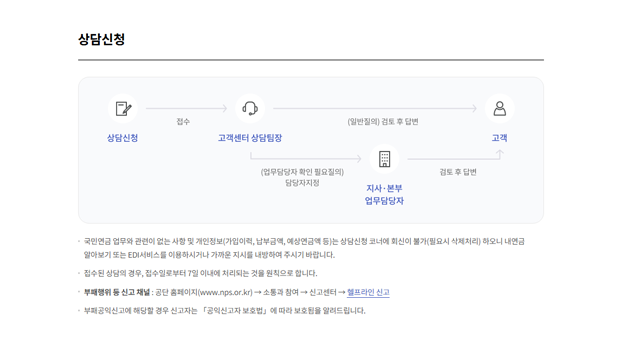Open the 헬프라인 신고 link
This screenshot has width=640, height=362.
click(x=368, y=292)
